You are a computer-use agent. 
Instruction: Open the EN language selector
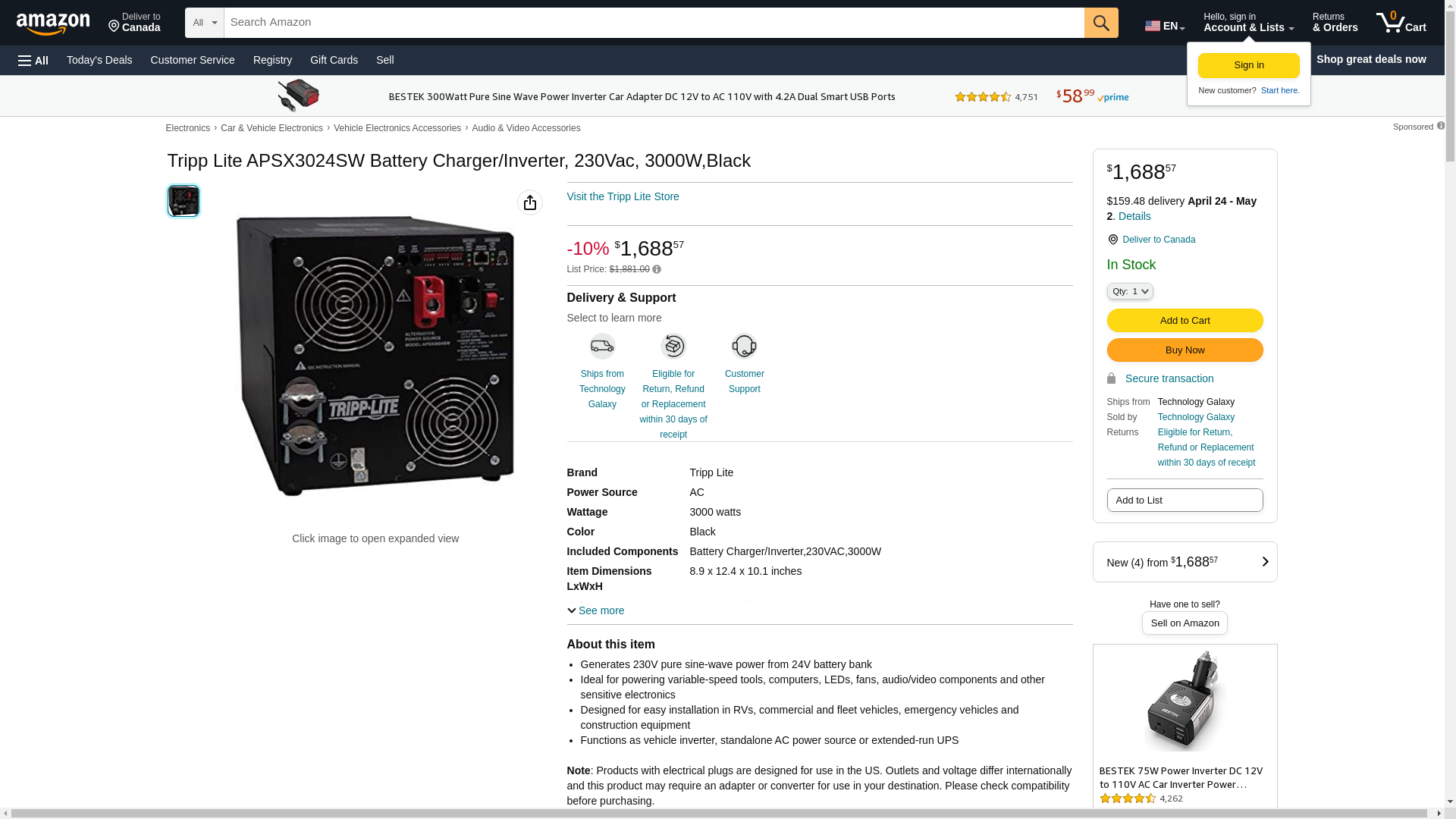pyautogui.click(x=1165, y=26)
